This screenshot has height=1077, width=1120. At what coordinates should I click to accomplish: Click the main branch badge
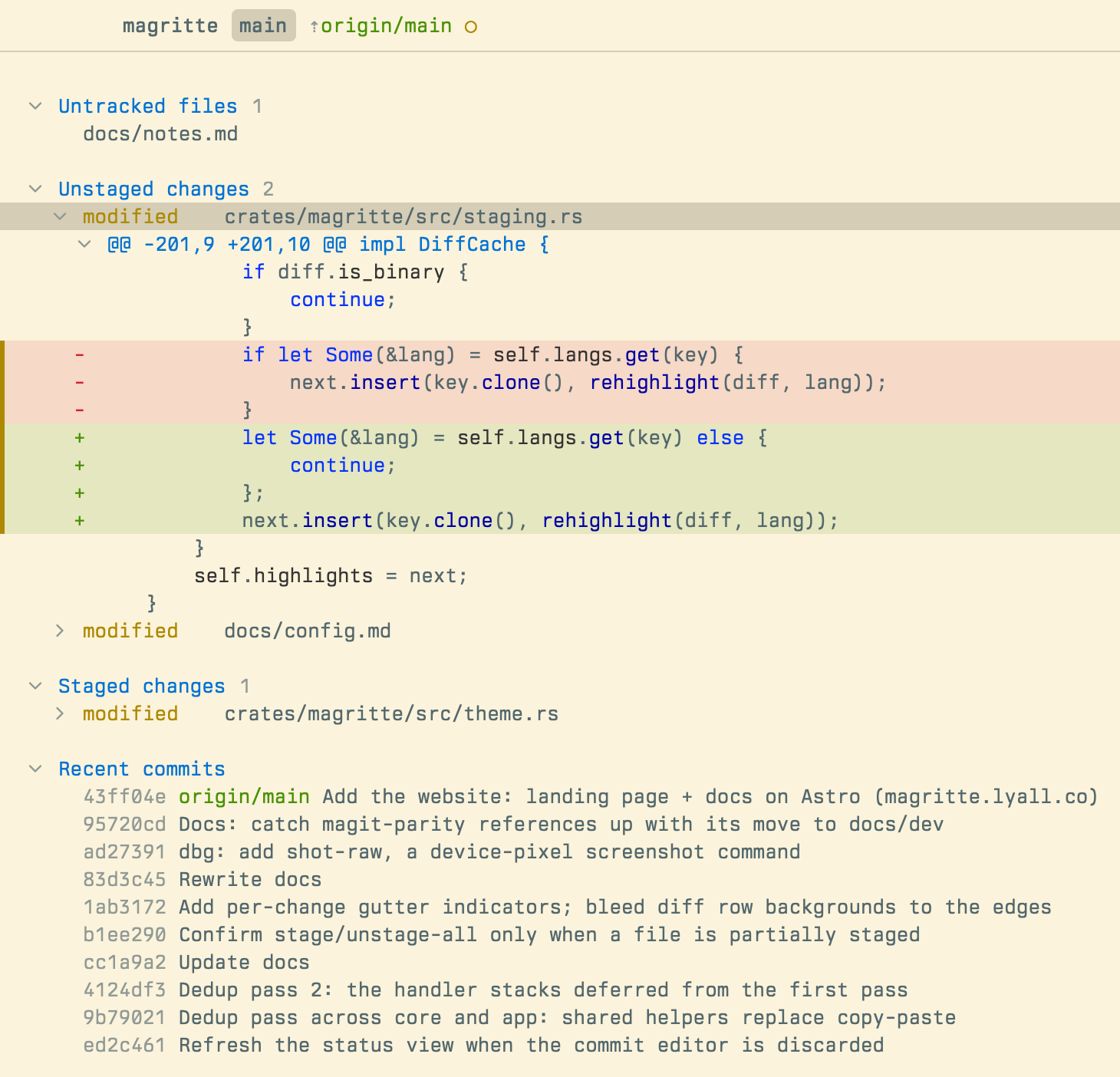(263, 26)
